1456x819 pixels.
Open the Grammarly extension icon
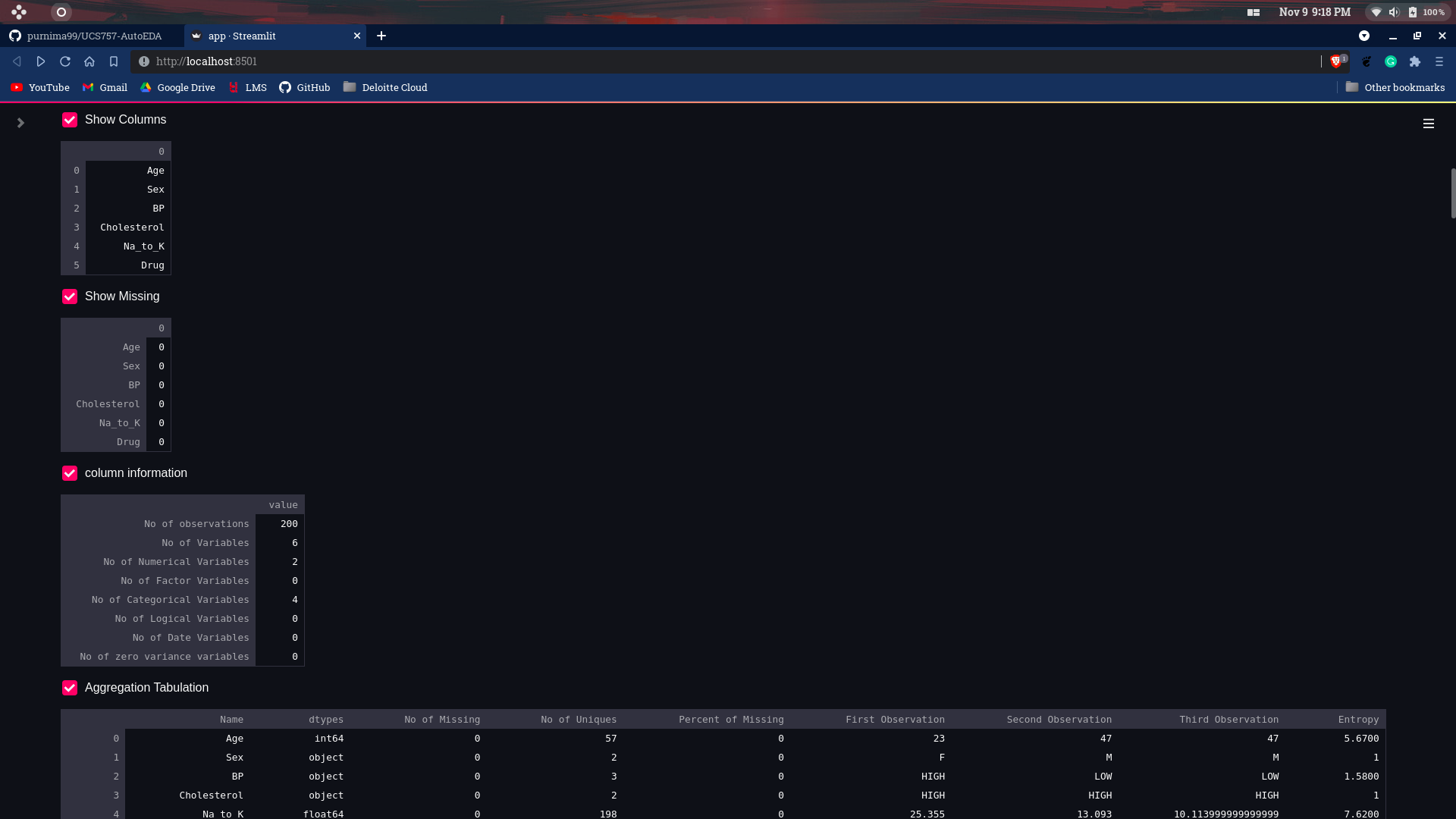coord(1391,61)
